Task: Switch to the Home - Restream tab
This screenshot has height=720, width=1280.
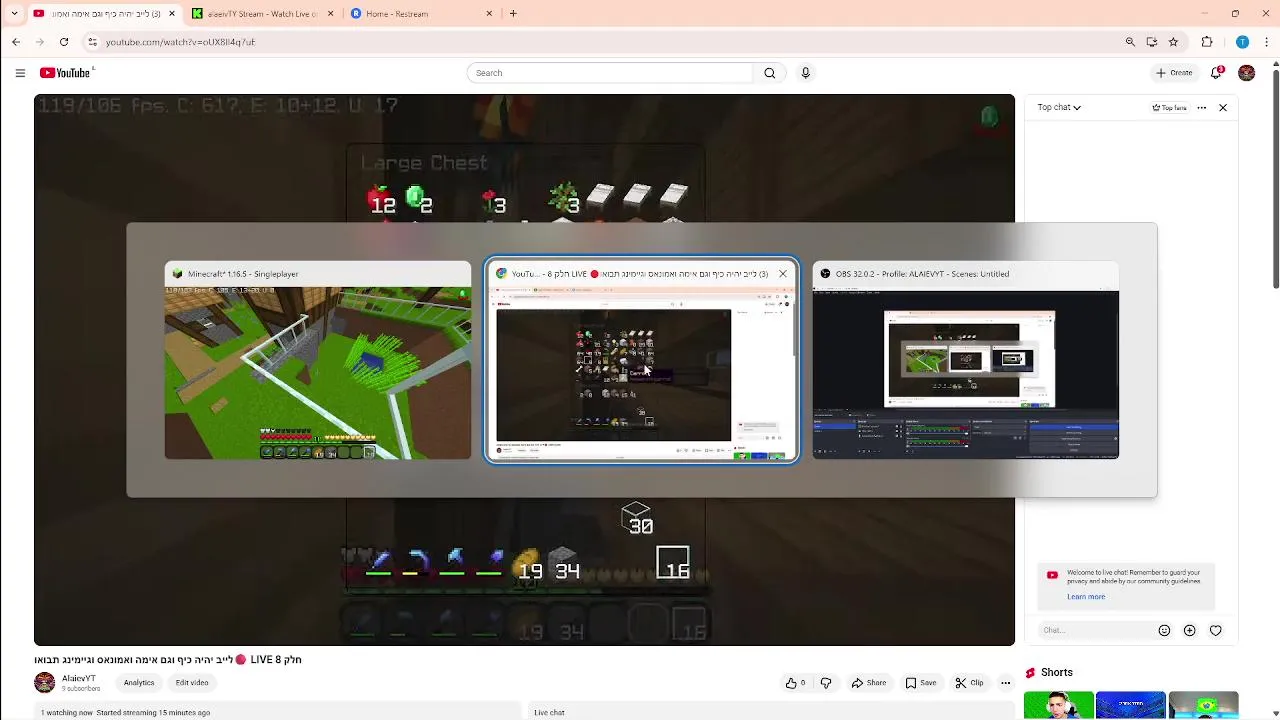Action: pyautogui.click(x=422, y=14)
